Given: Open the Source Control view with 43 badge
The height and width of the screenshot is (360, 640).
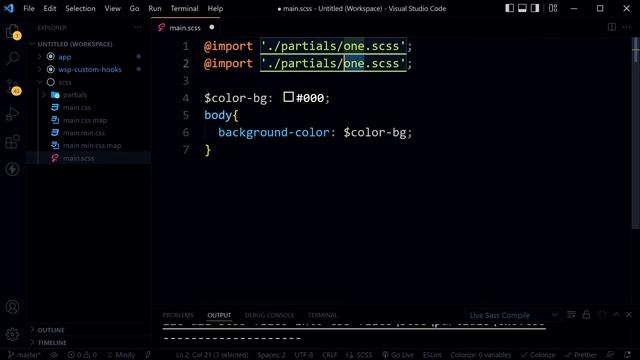Looking at the screenshot, I should pos(13,87).
